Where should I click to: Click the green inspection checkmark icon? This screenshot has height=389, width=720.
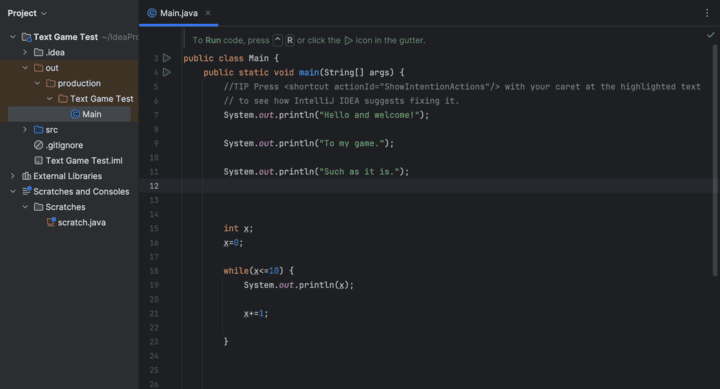710,35
